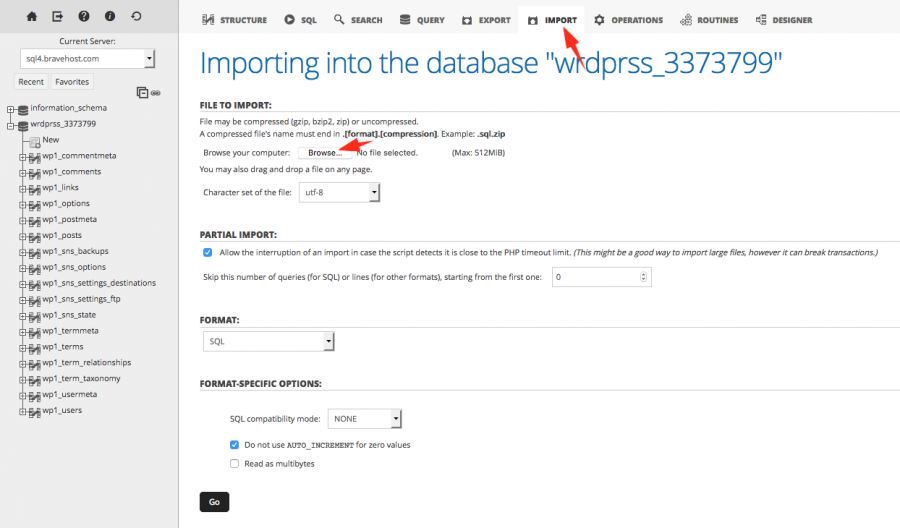Click the wp1_termmeta table icon
This screenshot has width=900, height=528.
click(x=34, y=332)
